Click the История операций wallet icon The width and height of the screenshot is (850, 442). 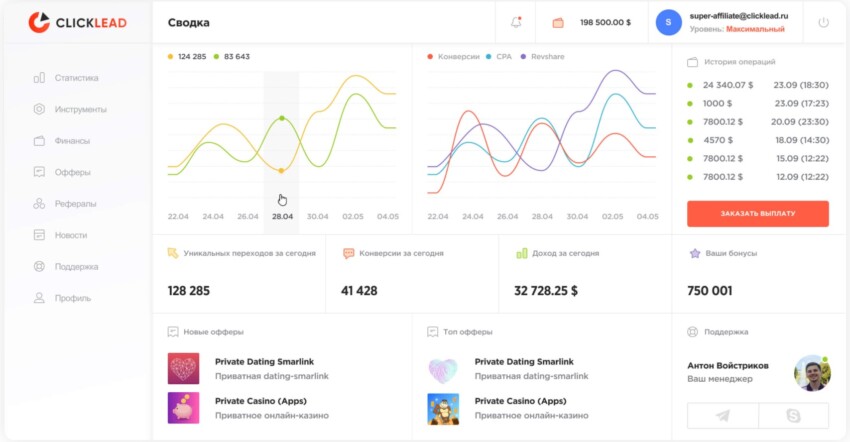coord(692,62)
